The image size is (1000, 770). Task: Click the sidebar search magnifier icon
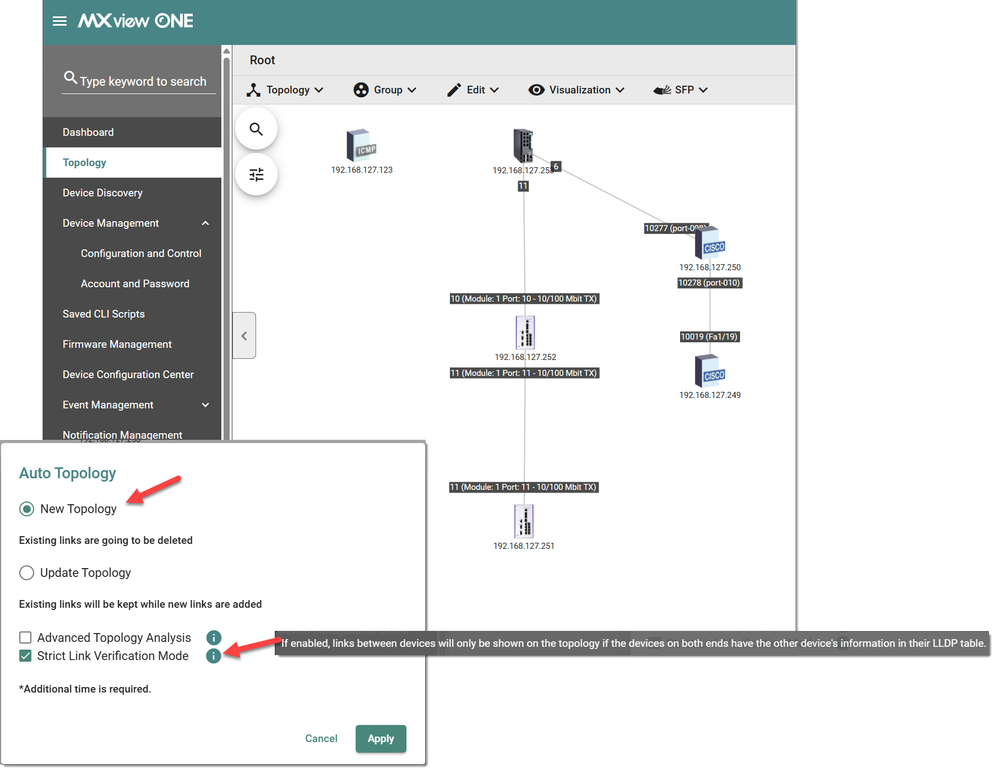[70, 78]
